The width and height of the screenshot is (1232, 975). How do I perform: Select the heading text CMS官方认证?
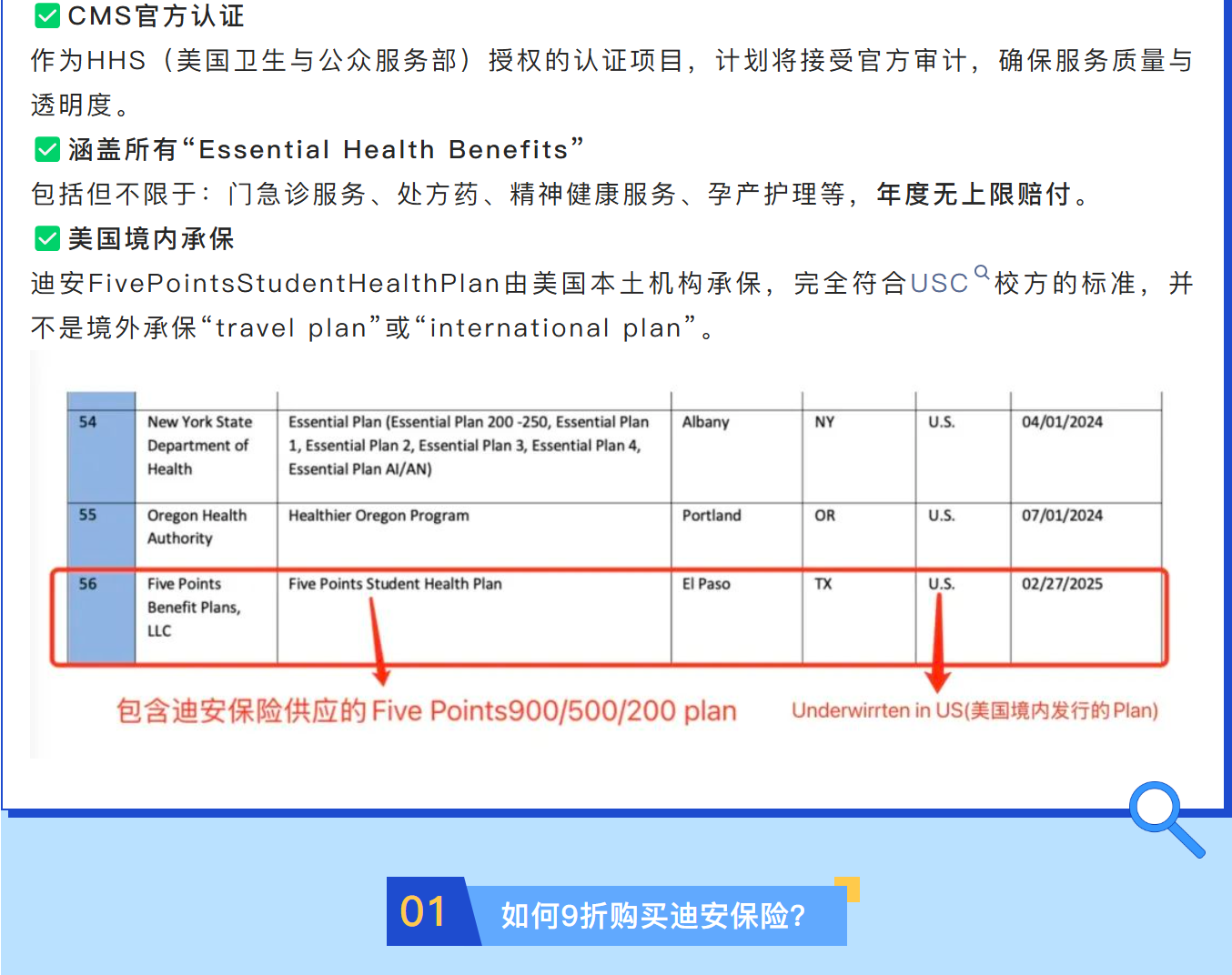coord(157,15)
